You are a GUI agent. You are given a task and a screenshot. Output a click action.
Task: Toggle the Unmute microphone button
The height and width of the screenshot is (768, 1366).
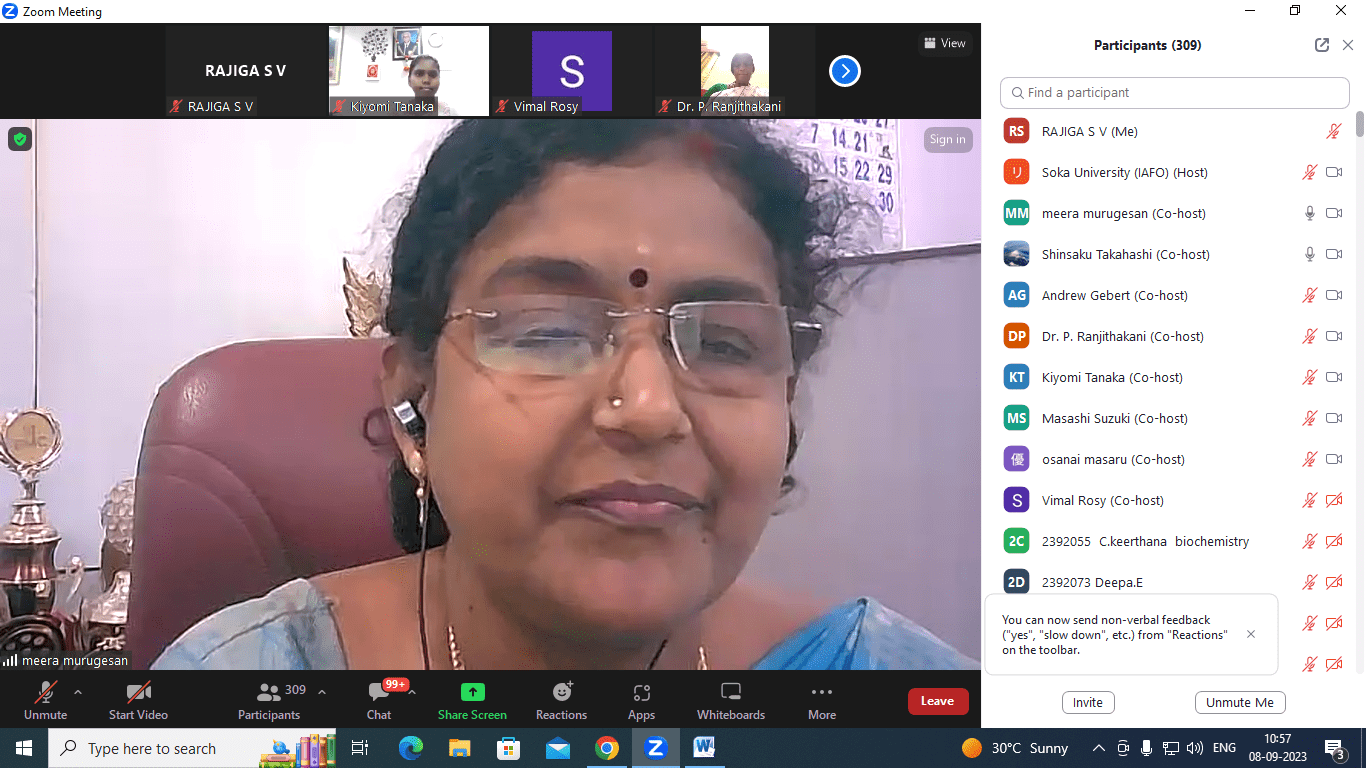(45, 700)
